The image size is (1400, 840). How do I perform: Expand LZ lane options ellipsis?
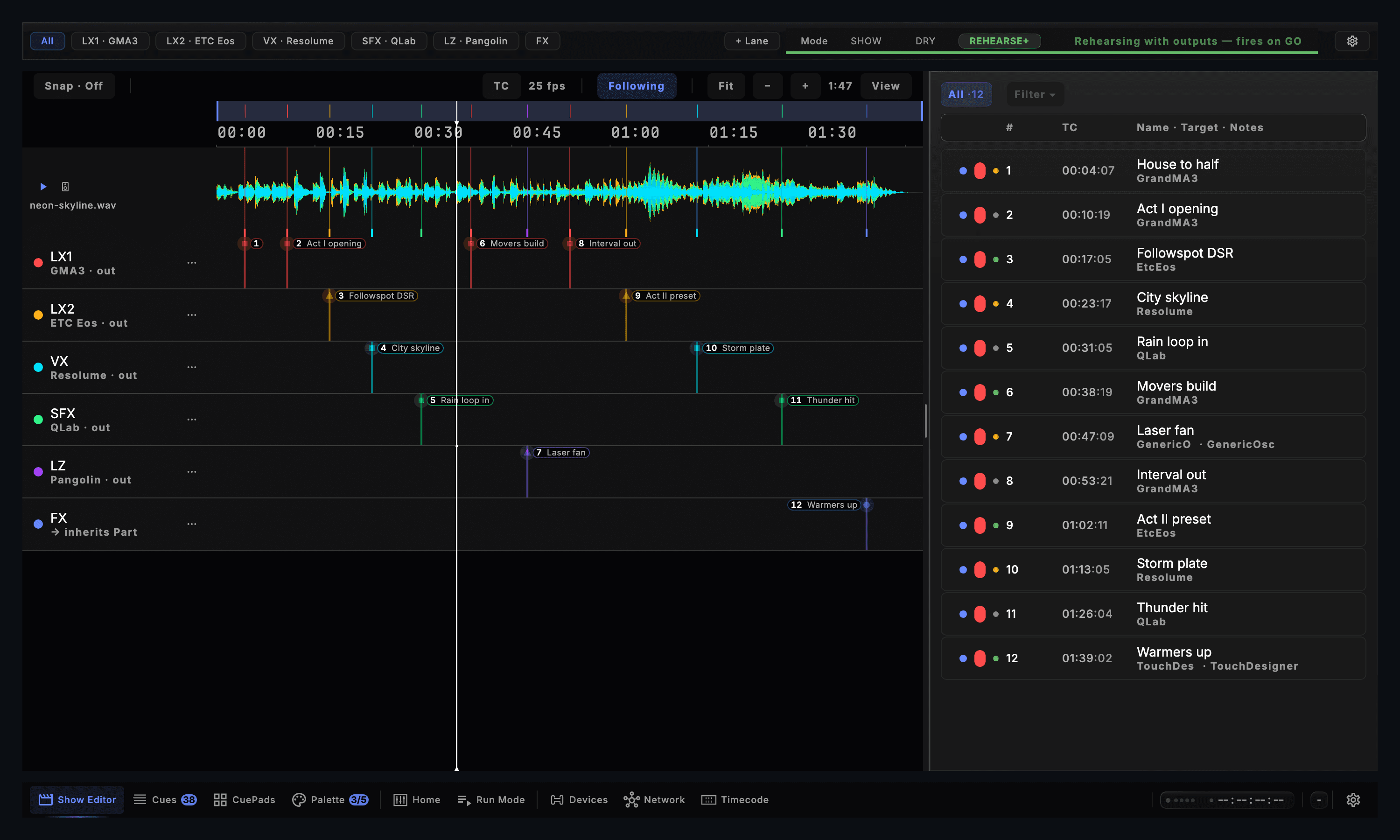[x=192, y=471]
